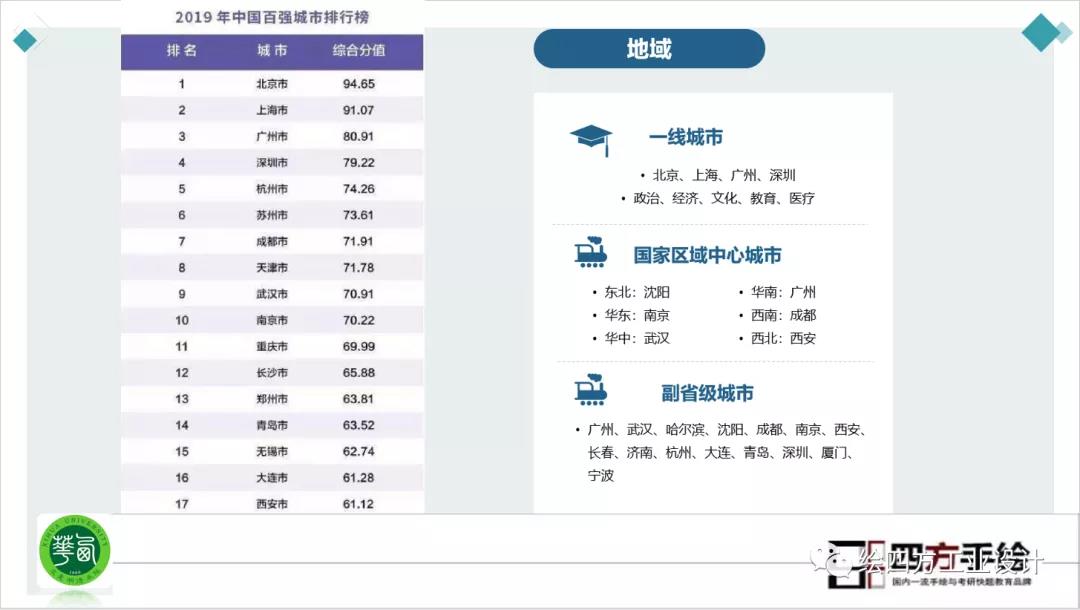Click the 杭州市 cell

[x=272, y=189]
